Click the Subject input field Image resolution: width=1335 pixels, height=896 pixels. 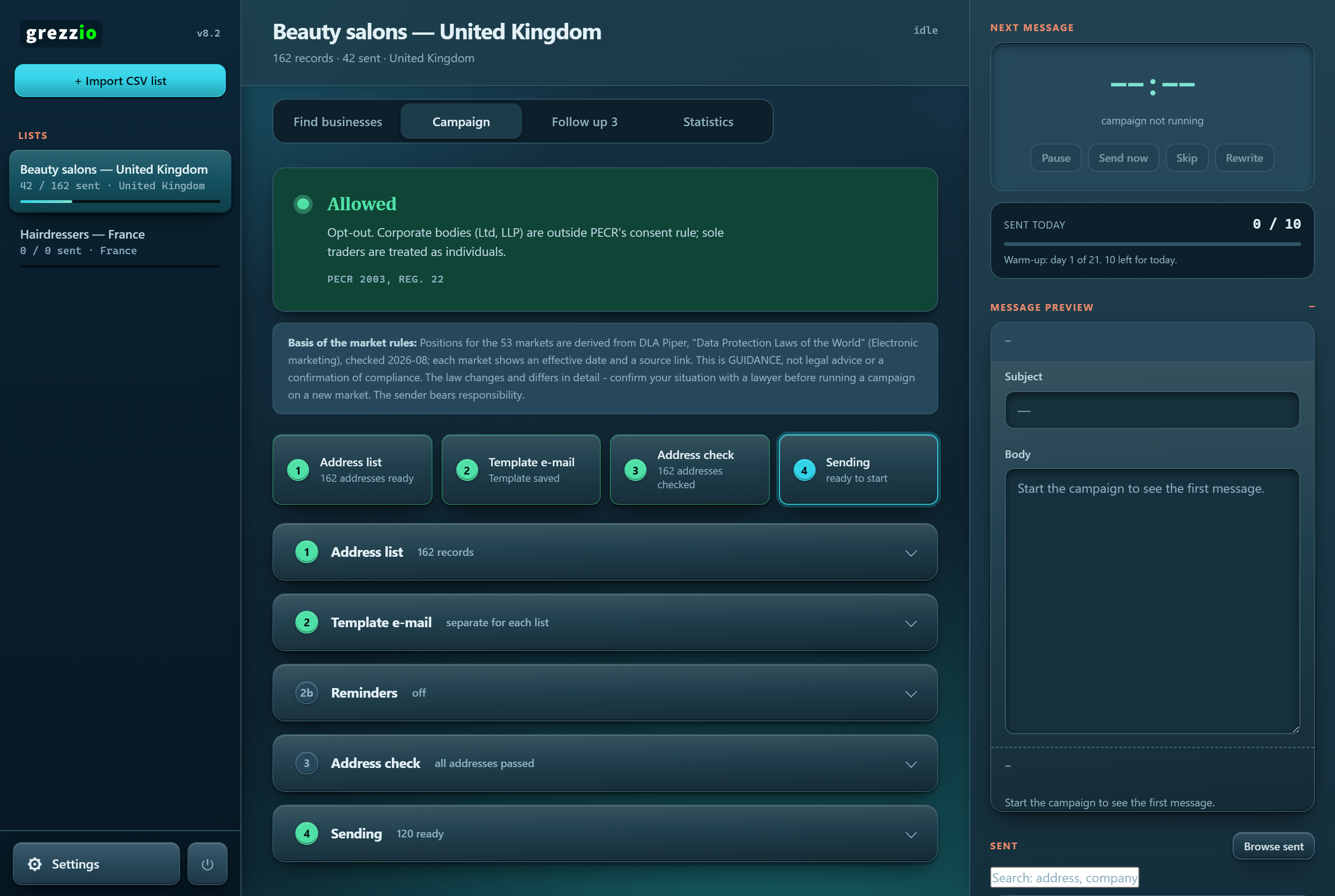click(1152, 410)
